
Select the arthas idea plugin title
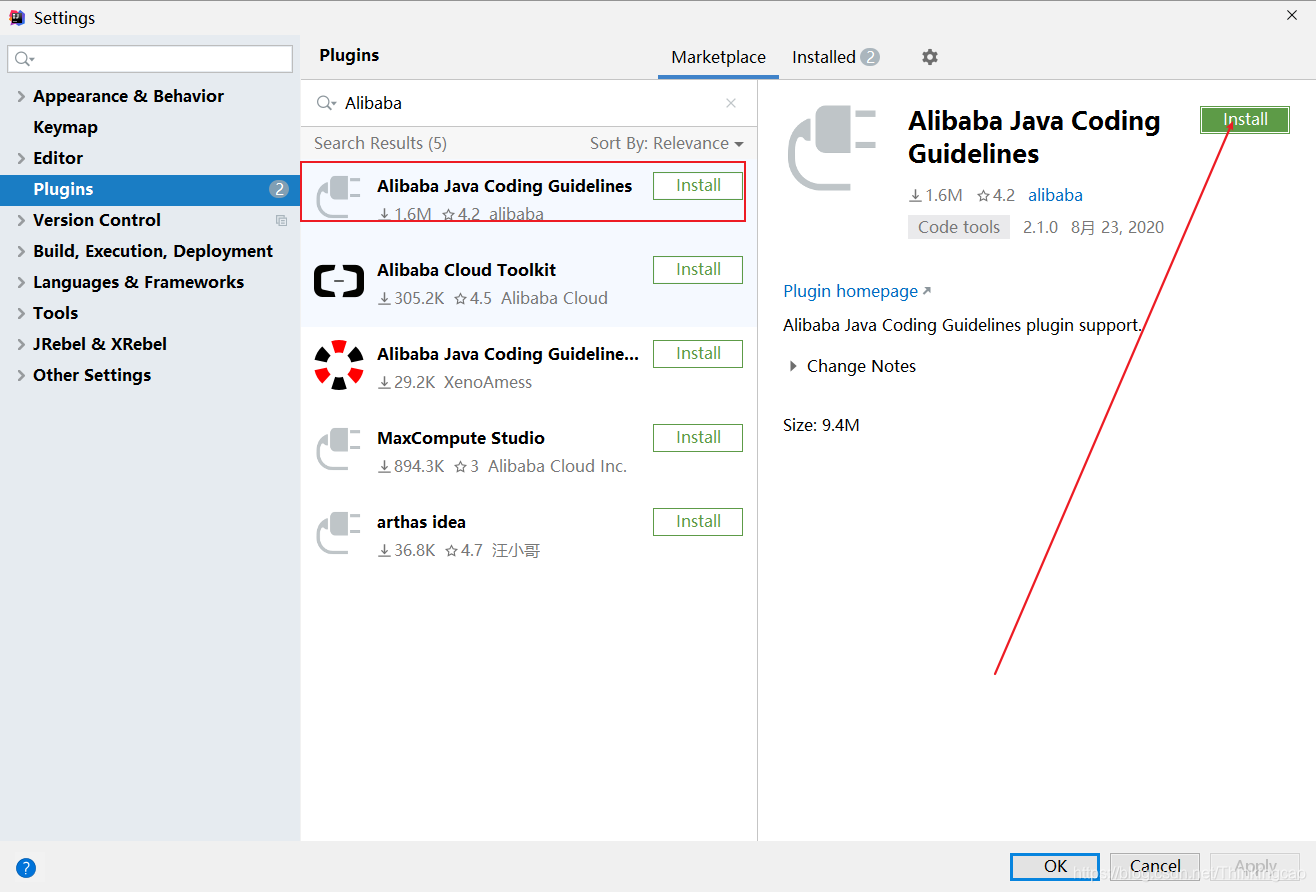[x=421, y=522]
